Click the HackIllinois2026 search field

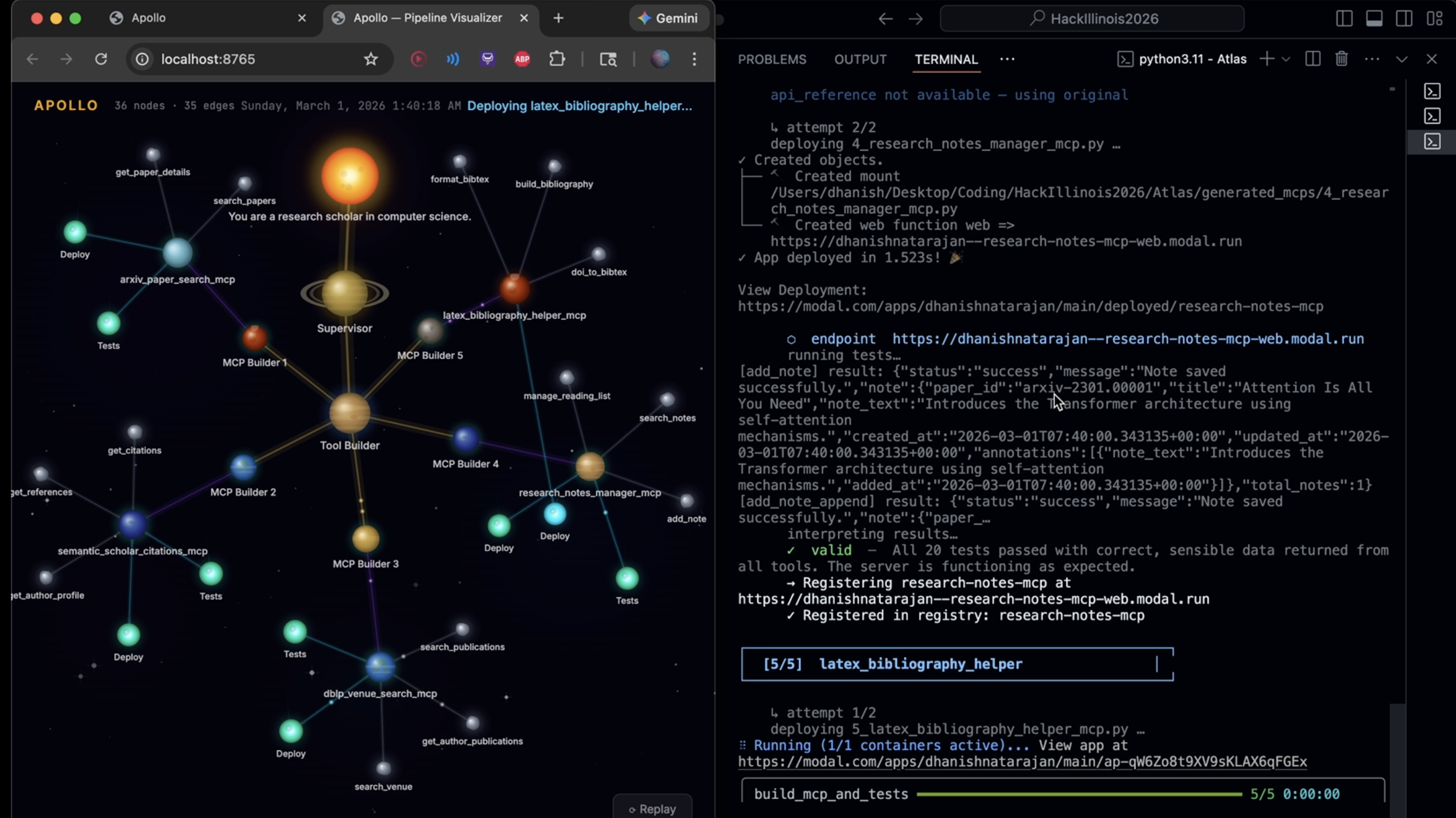pyautogui.click(x=1092, y=19)
